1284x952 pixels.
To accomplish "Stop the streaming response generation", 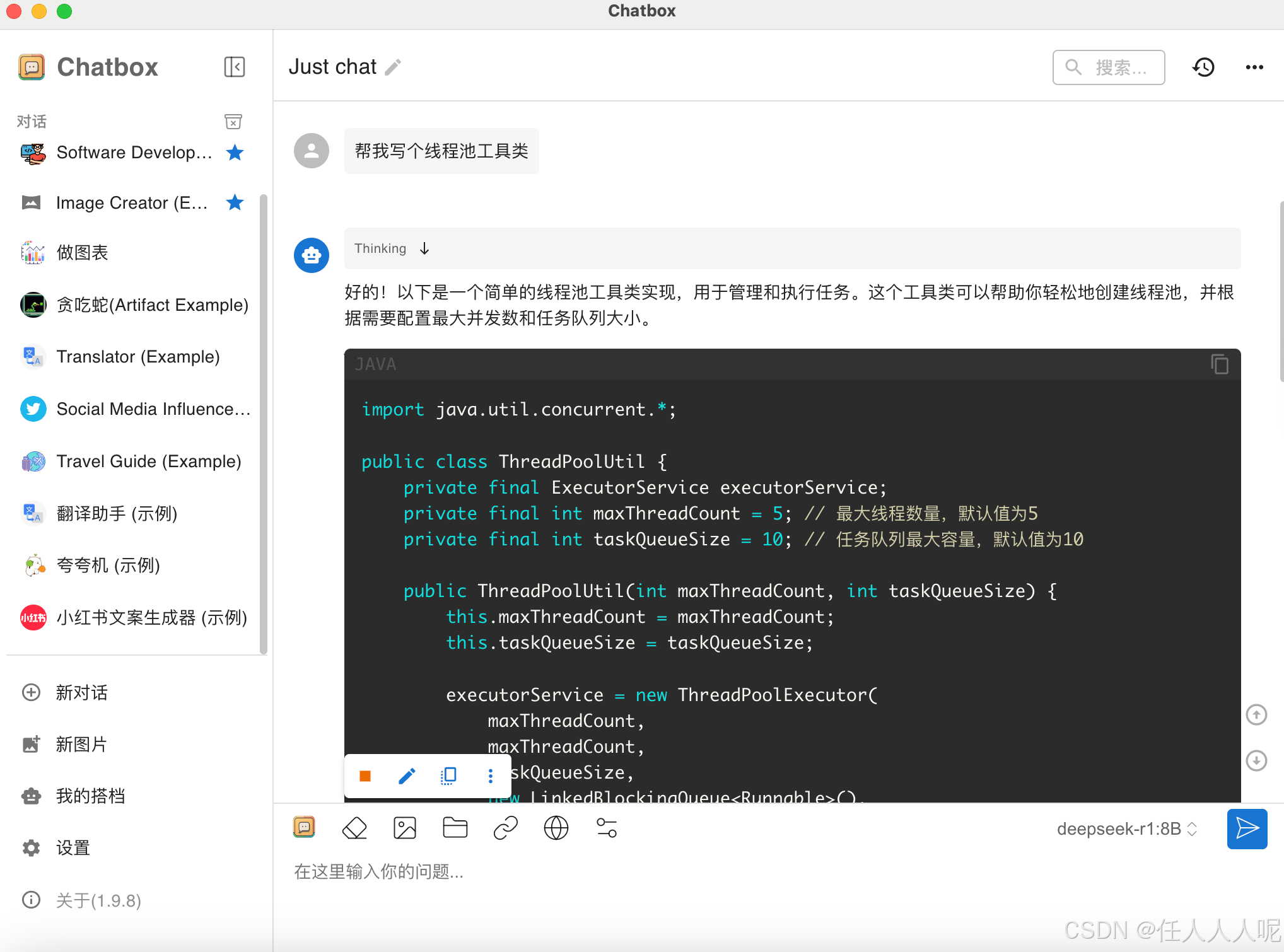I will click(x=365, y=775).
